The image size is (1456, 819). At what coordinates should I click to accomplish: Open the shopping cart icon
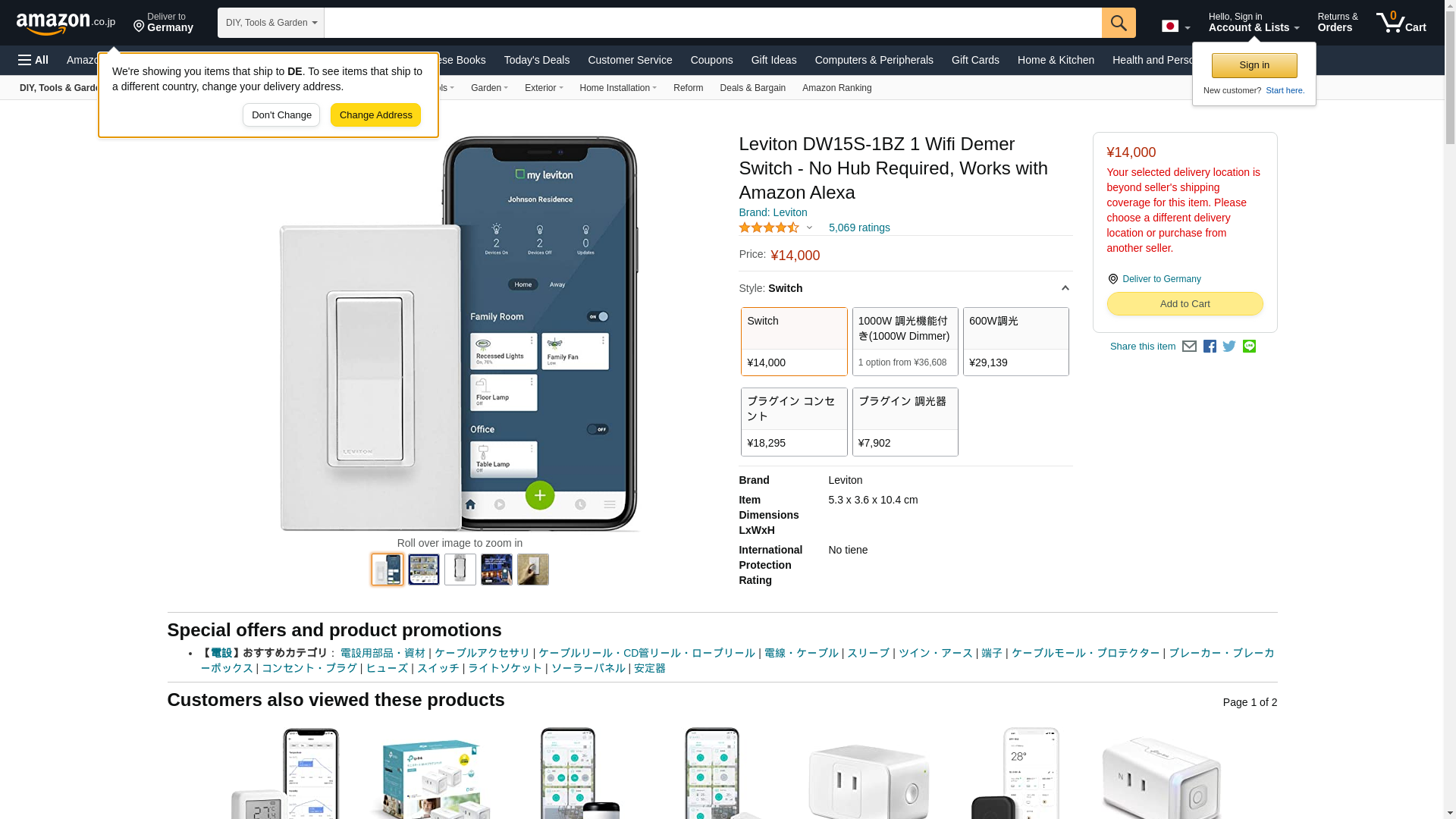coord(1401,23)
